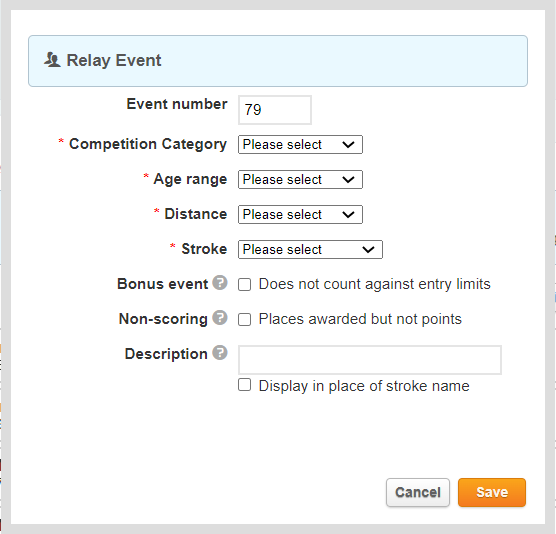Open the Non-scoring help question mark
556x534 pixels.
pos(220,318)
